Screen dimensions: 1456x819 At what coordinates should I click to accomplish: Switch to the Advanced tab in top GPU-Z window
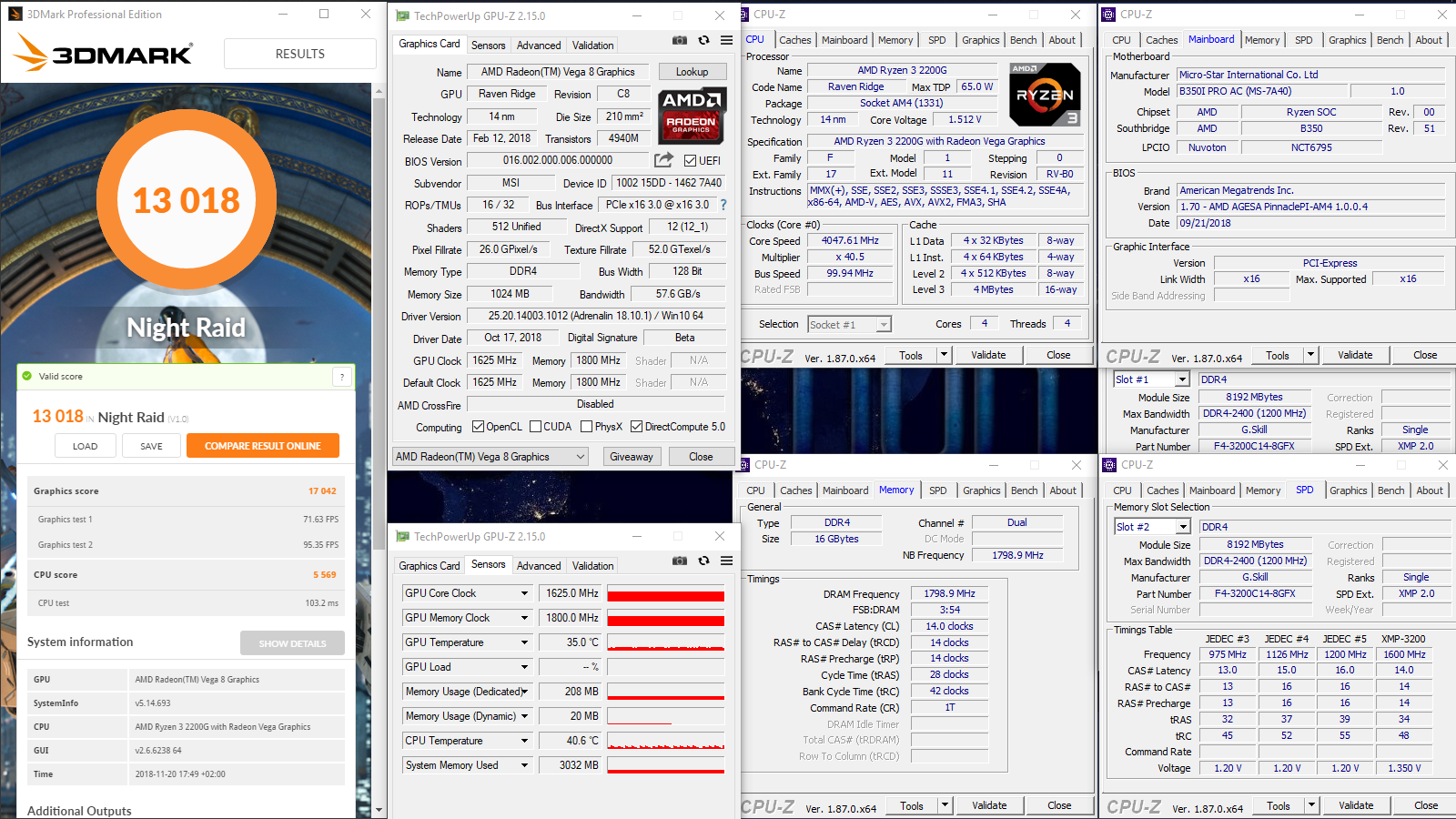point(539,45)
